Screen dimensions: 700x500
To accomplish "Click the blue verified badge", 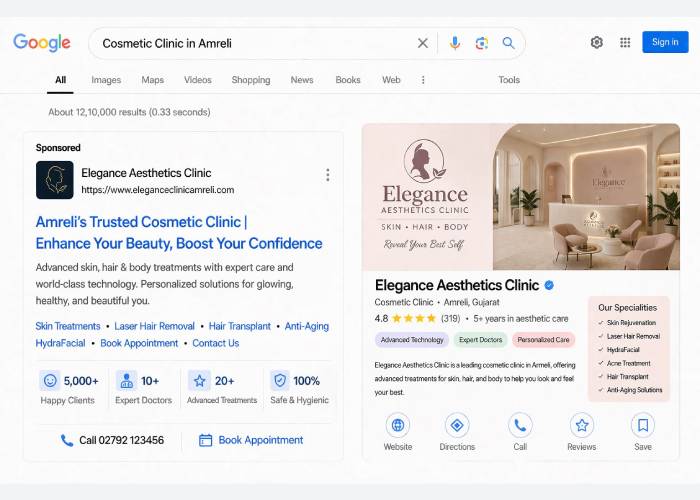I will pos(549,285).
